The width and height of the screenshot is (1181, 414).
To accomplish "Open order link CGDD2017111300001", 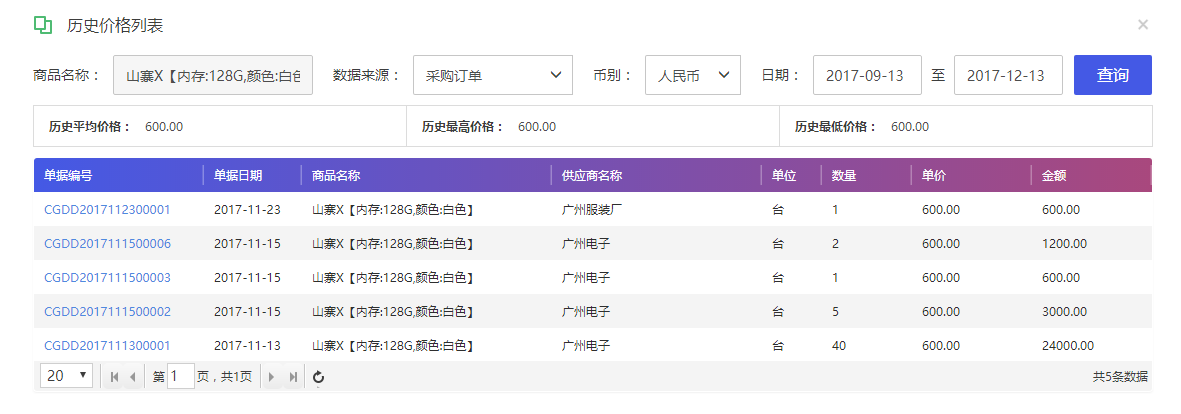I will pyautogui.click(x=108, y=346).
